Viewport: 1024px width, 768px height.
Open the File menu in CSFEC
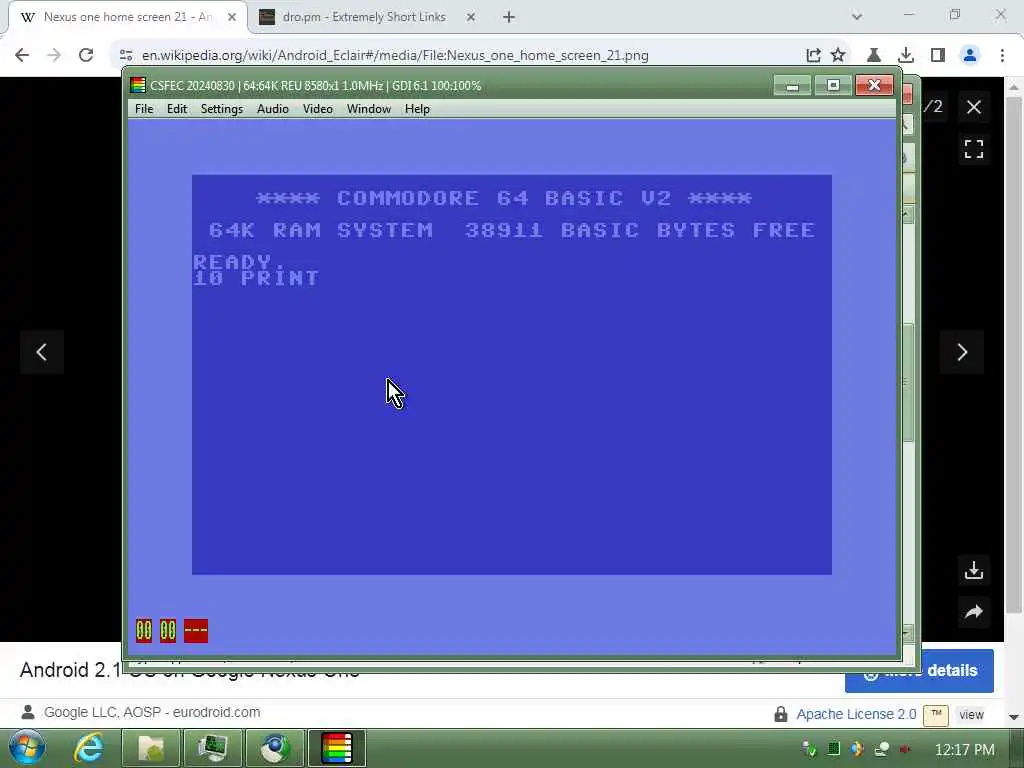click(144, 109)
